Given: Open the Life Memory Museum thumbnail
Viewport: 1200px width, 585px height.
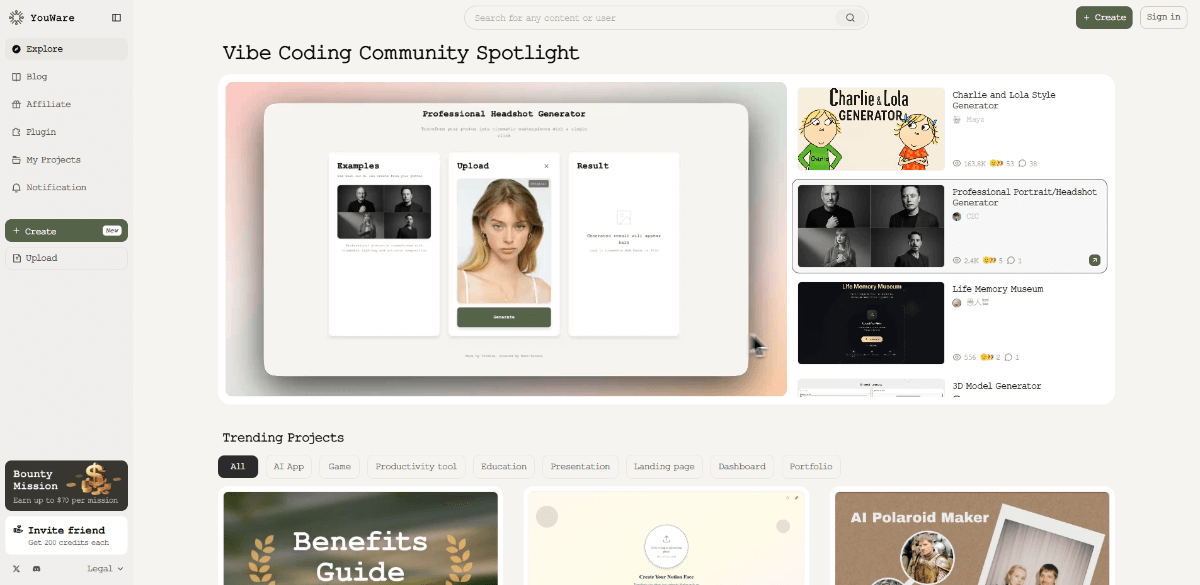Looking at the screenshot, I should point(871,323).
